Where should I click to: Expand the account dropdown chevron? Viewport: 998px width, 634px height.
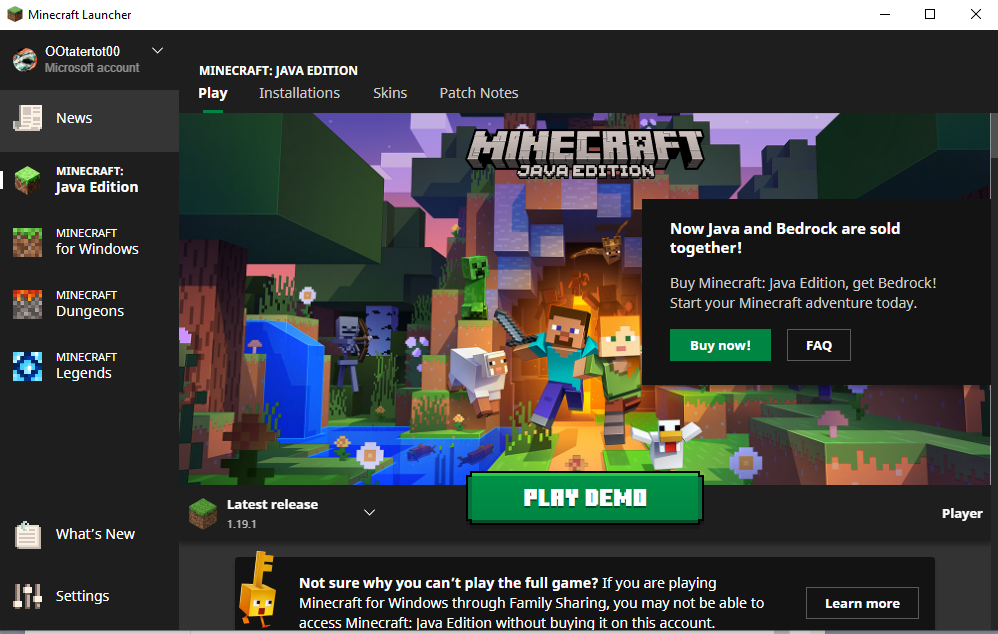coord(157,50)
